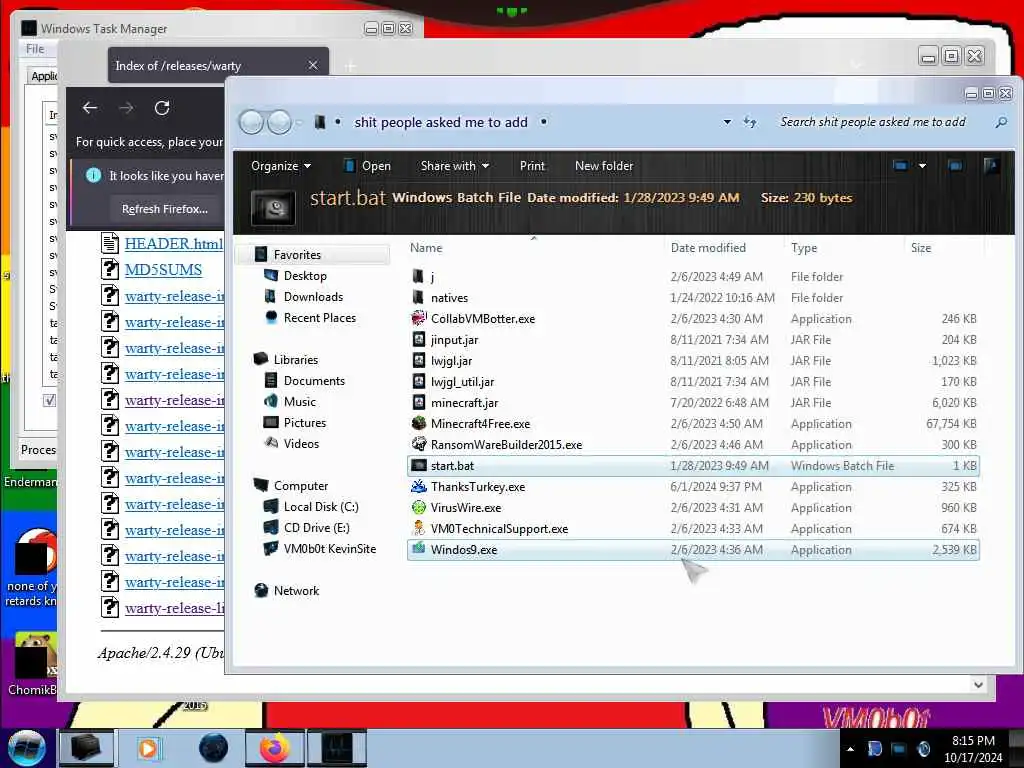The image size is (1024, 768).
Task: Click New folder in the toolbar
Action: [604, 166]
